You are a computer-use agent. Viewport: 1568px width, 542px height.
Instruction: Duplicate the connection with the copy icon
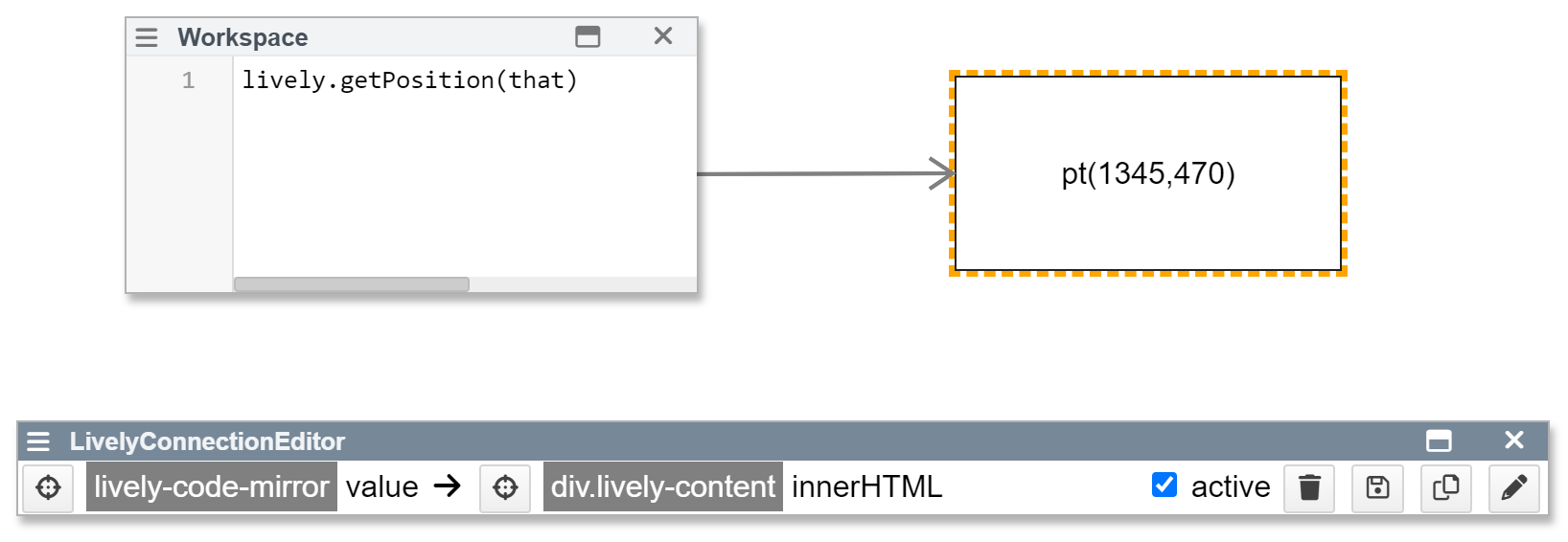tap(1445, 487)
